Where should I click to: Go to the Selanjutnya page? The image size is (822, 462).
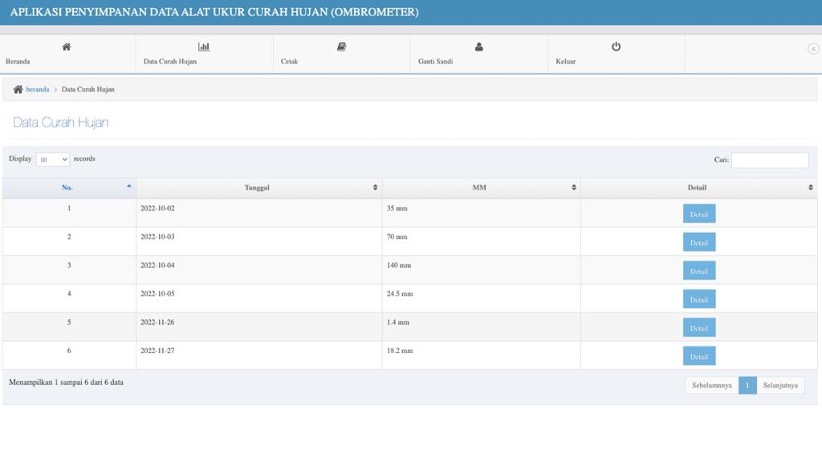click(x=780, y=385)
